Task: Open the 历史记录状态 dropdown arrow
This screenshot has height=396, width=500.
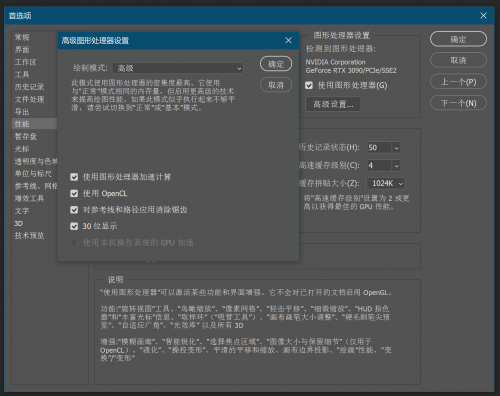Action: tap(396, 148)
